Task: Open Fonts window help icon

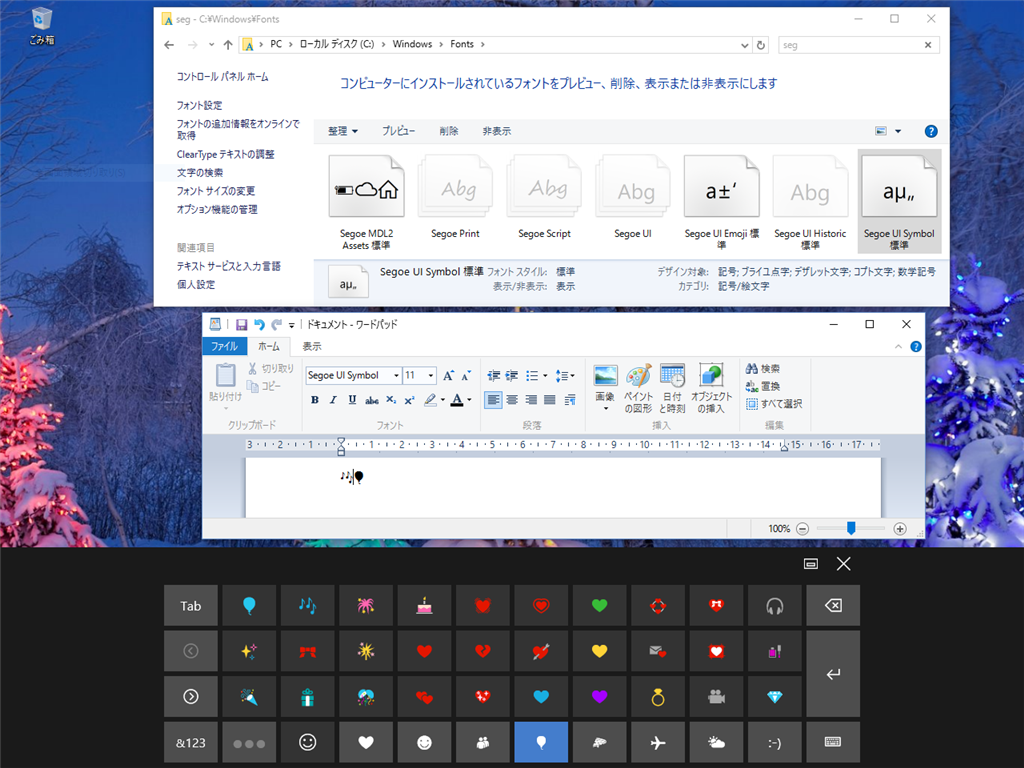Action: tap(931, 131)
